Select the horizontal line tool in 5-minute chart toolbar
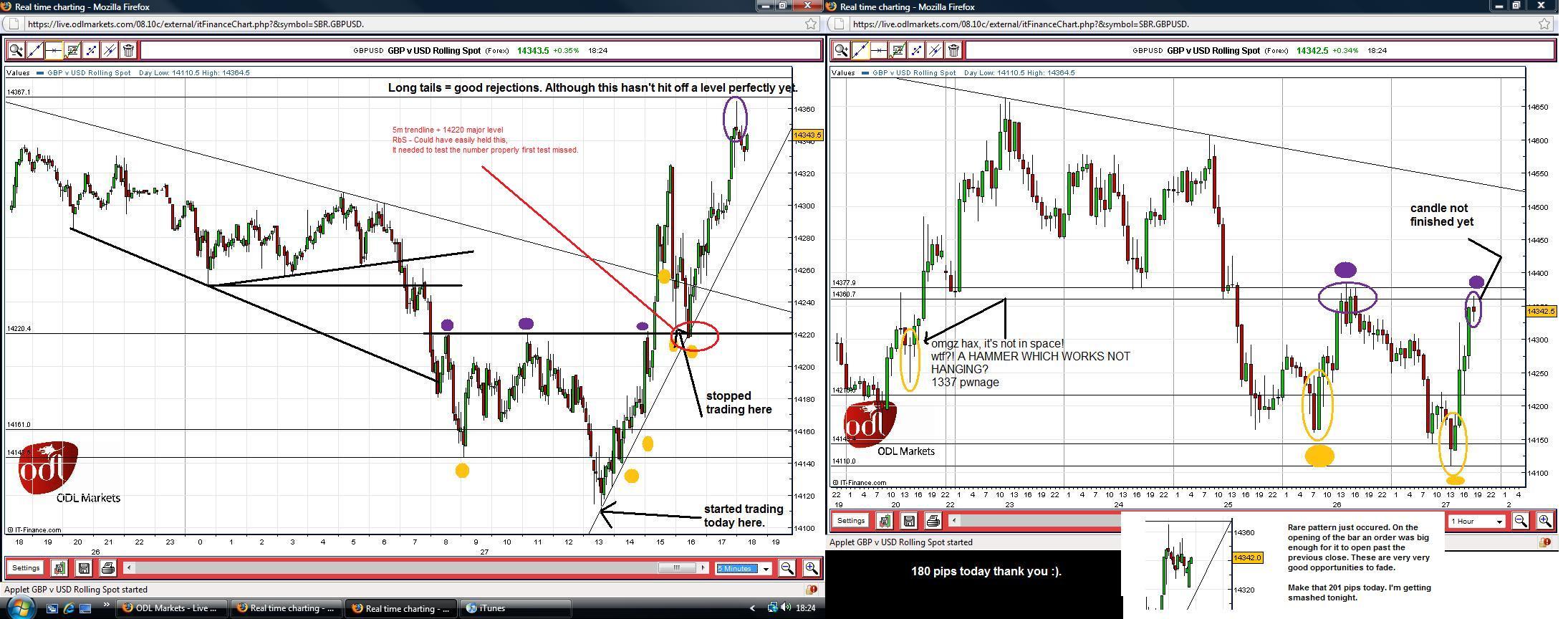The width and height of the screenshot is (1568, 619). (x=53, y=50)
